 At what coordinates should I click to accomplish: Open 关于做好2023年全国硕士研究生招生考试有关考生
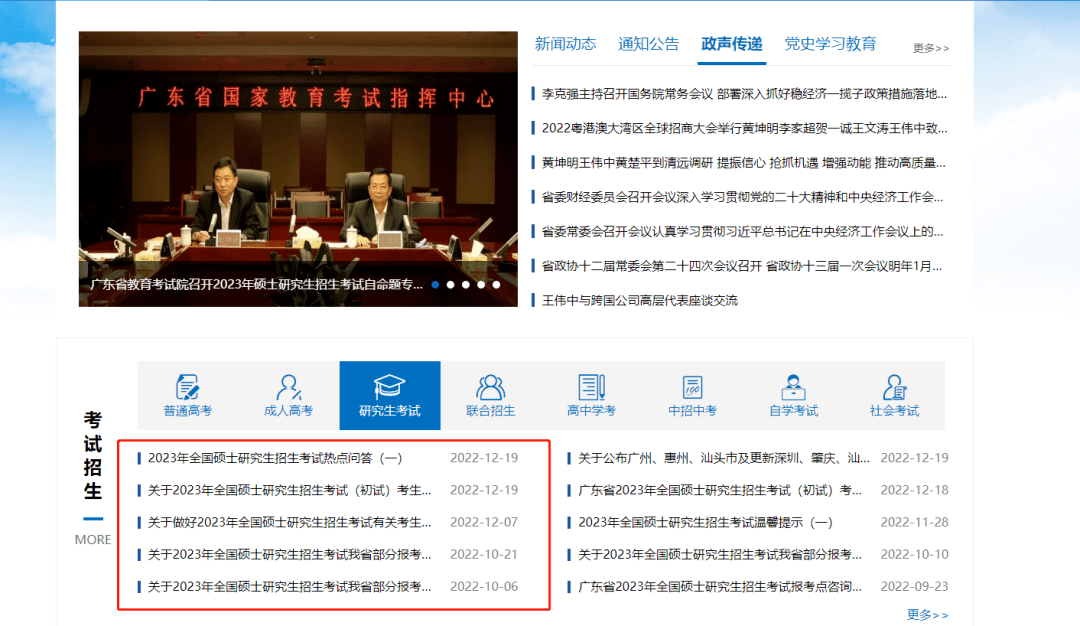[289, 522]
